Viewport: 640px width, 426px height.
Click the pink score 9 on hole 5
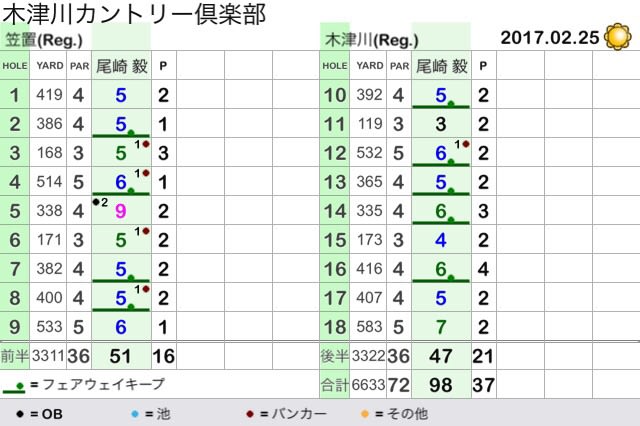(121, 211)
